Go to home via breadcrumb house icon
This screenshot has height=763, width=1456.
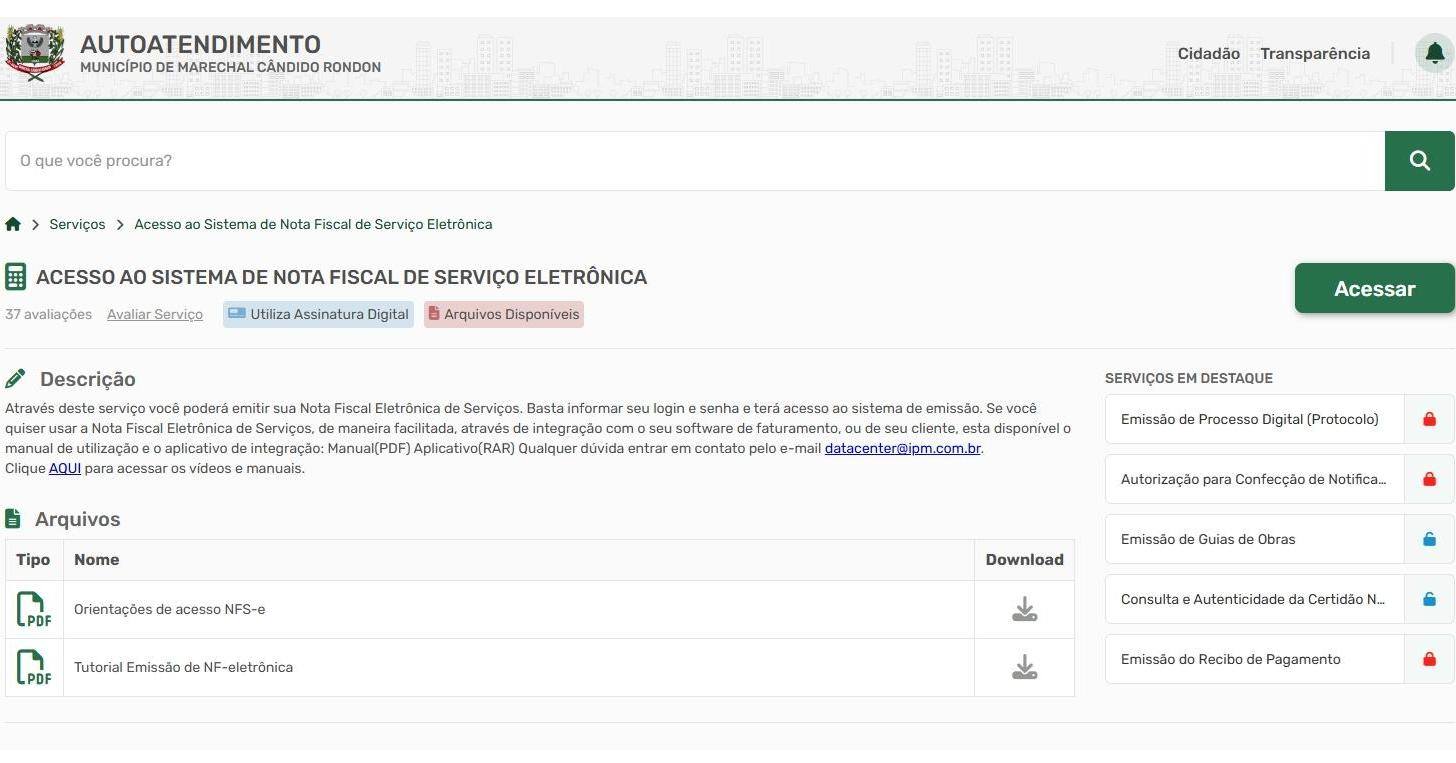[13, 224]
